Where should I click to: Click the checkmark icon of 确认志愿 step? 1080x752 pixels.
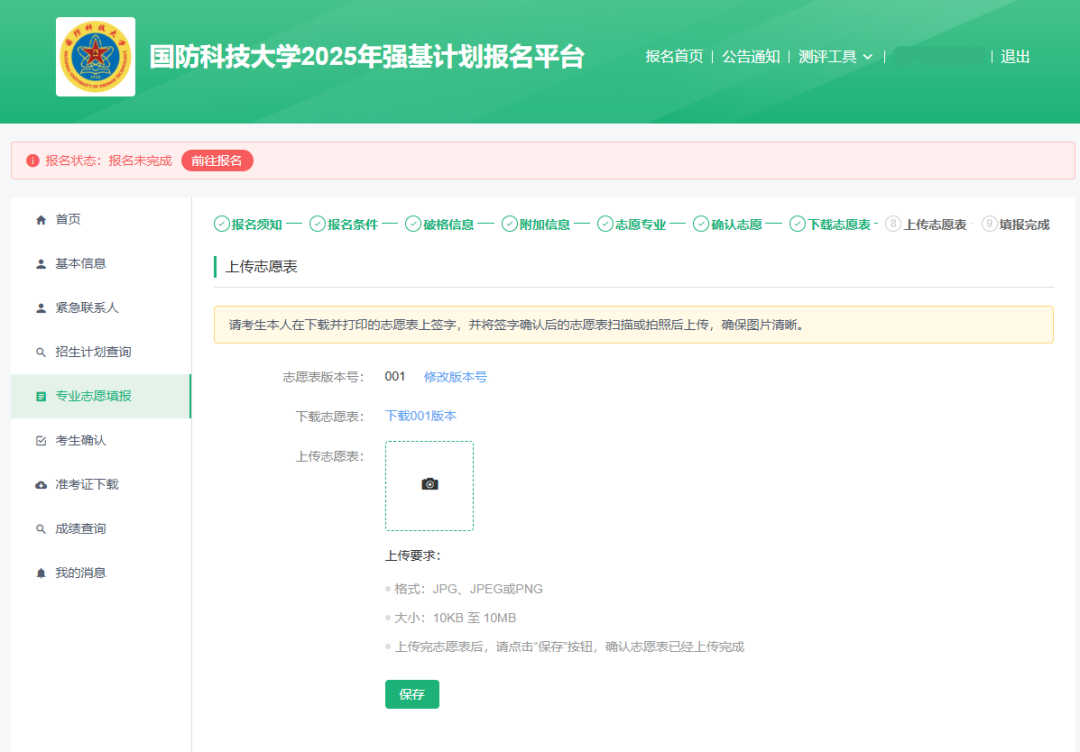pyautogui.click(x=701, y=224)
